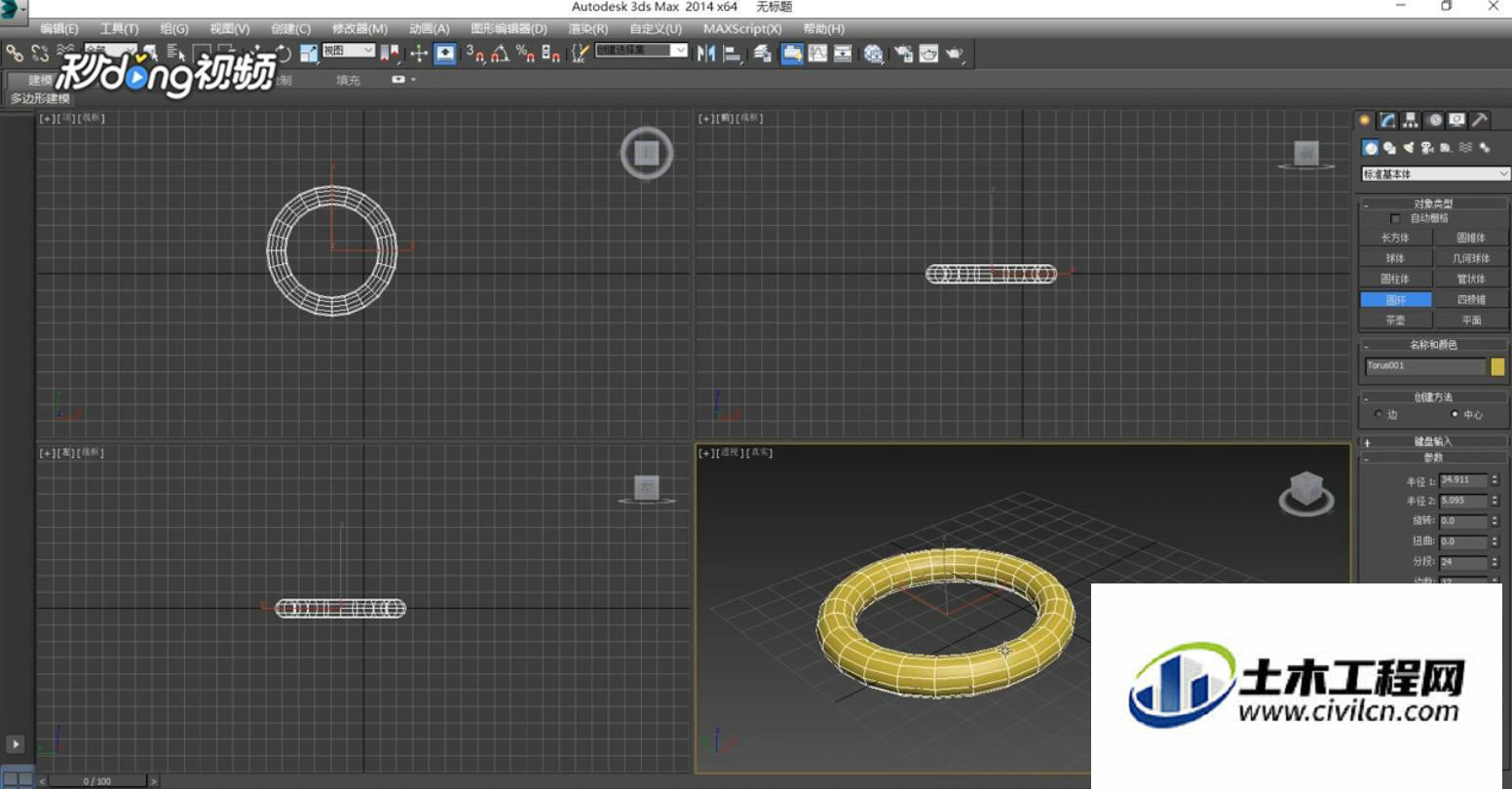This screenshot has height=789, width=1512.
Task: Select the Systems category icon
Action: pos(1485,148)
